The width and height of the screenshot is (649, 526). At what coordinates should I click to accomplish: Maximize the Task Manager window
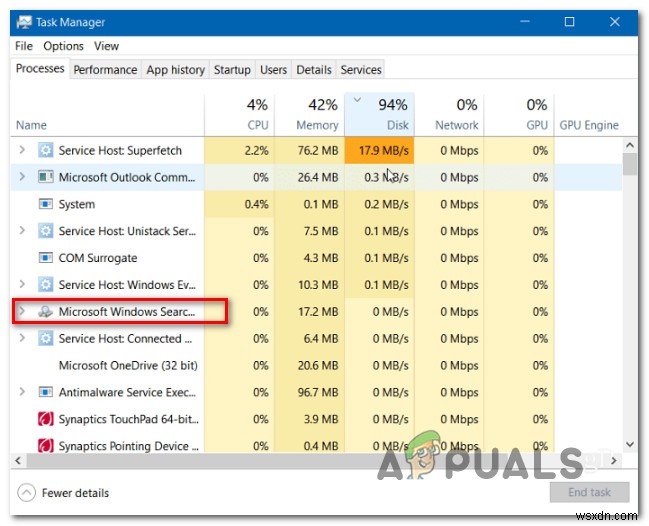click(x=570, y=22)
